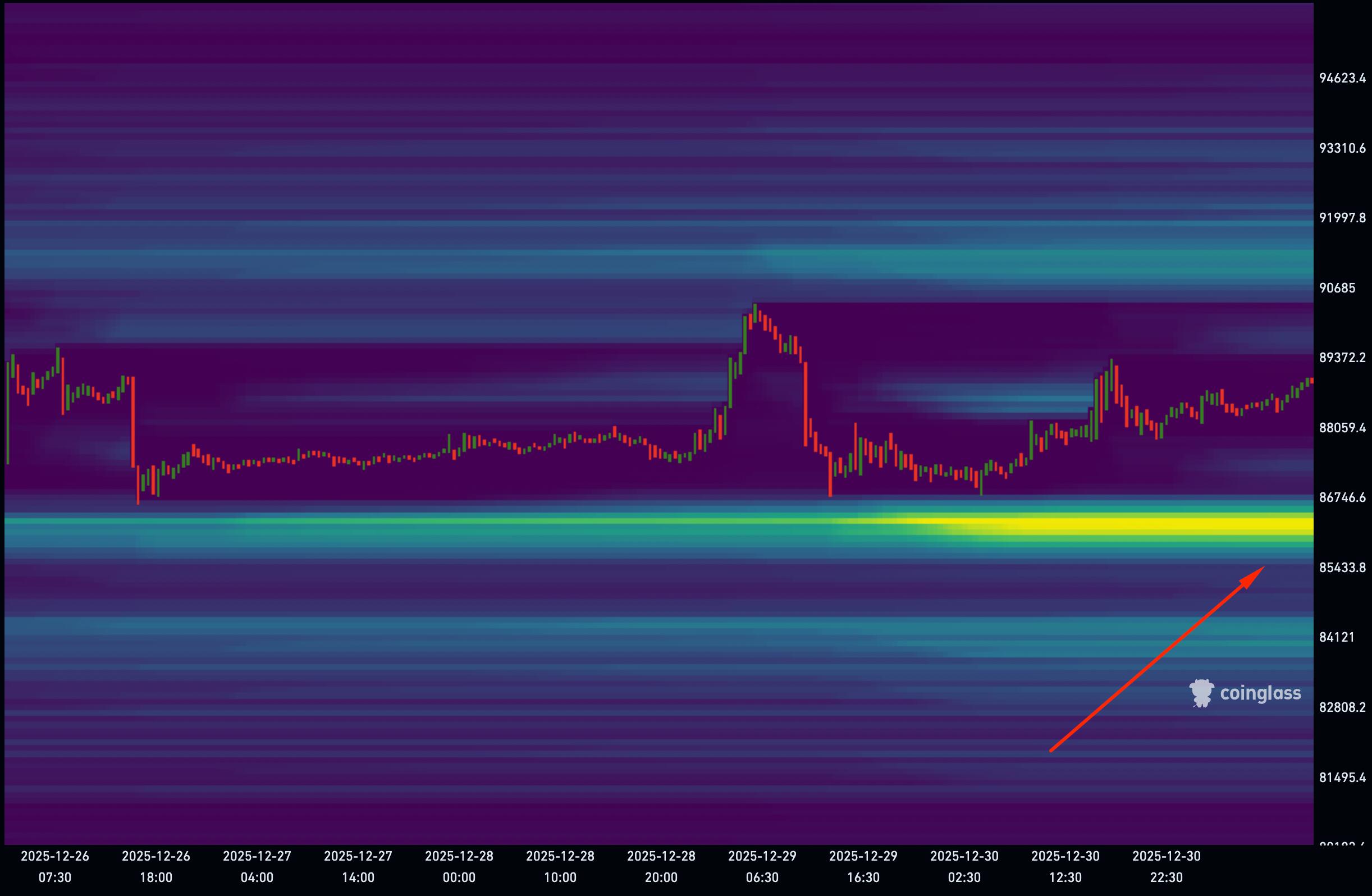Click the 81495.4 price label
Screen dimensions: 1372x896
[1342, 777]
